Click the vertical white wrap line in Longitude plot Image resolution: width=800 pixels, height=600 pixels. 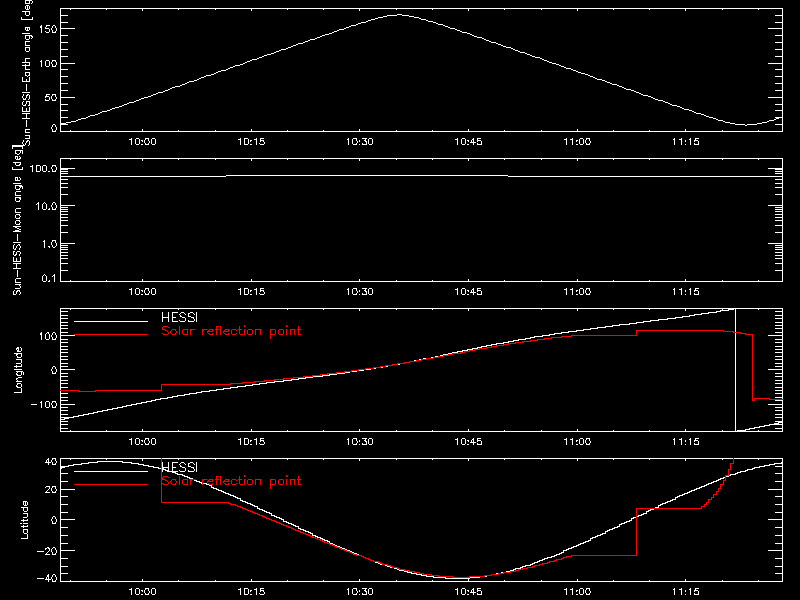(x=735, y=370)
